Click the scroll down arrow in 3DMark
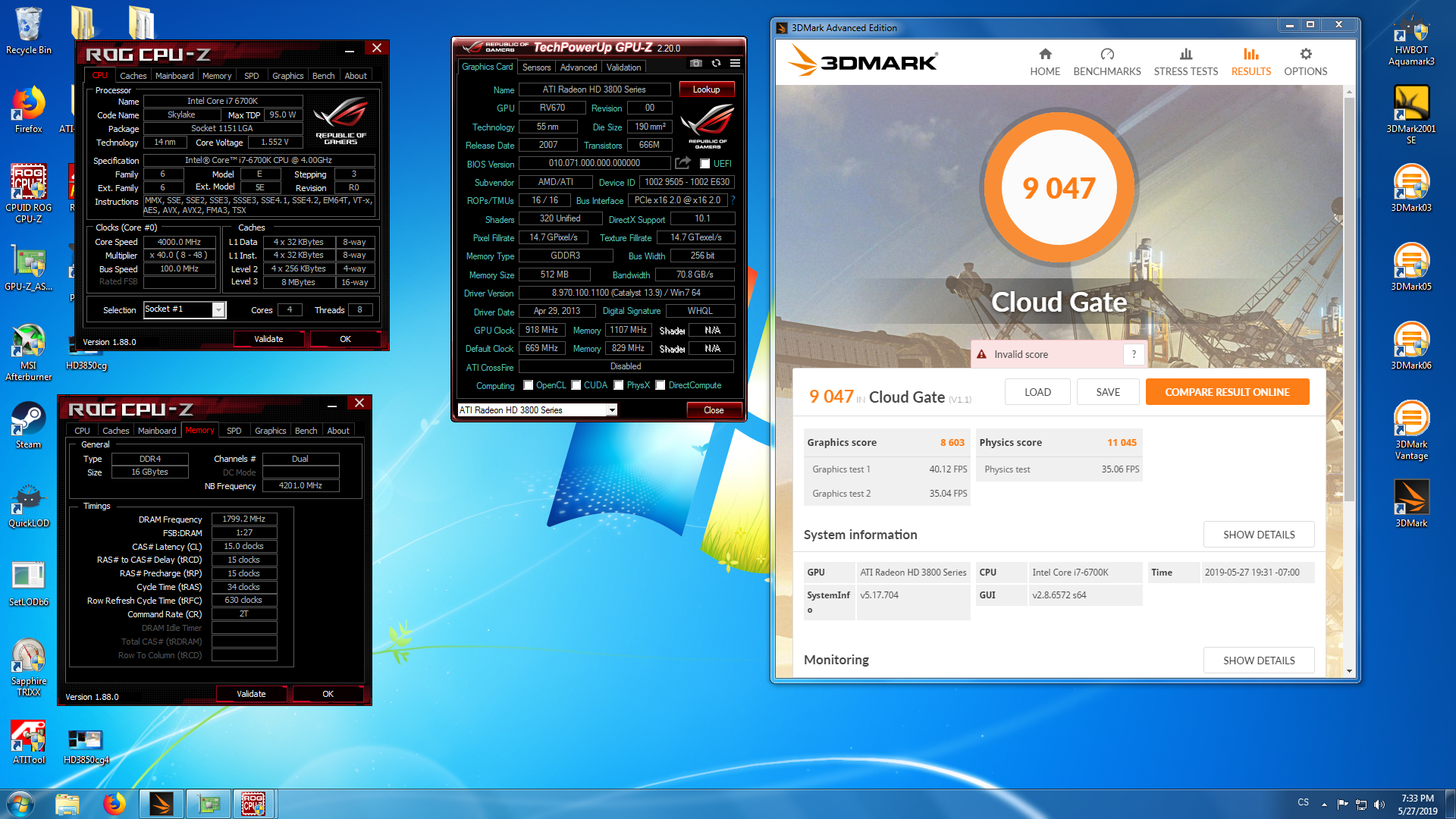Viewport: 1456px width, 819px height. coord(1349,670)
